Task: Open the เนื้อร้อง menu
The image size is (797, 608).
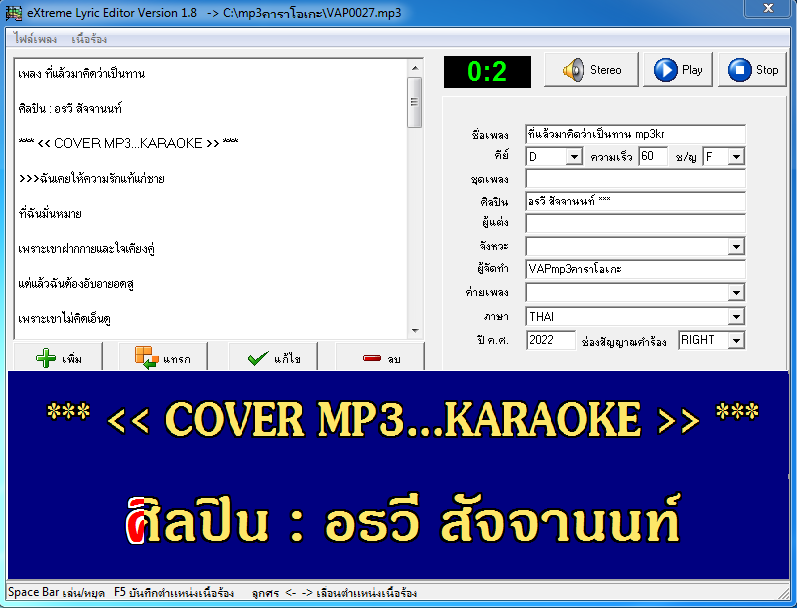Action: coord(89,39)
